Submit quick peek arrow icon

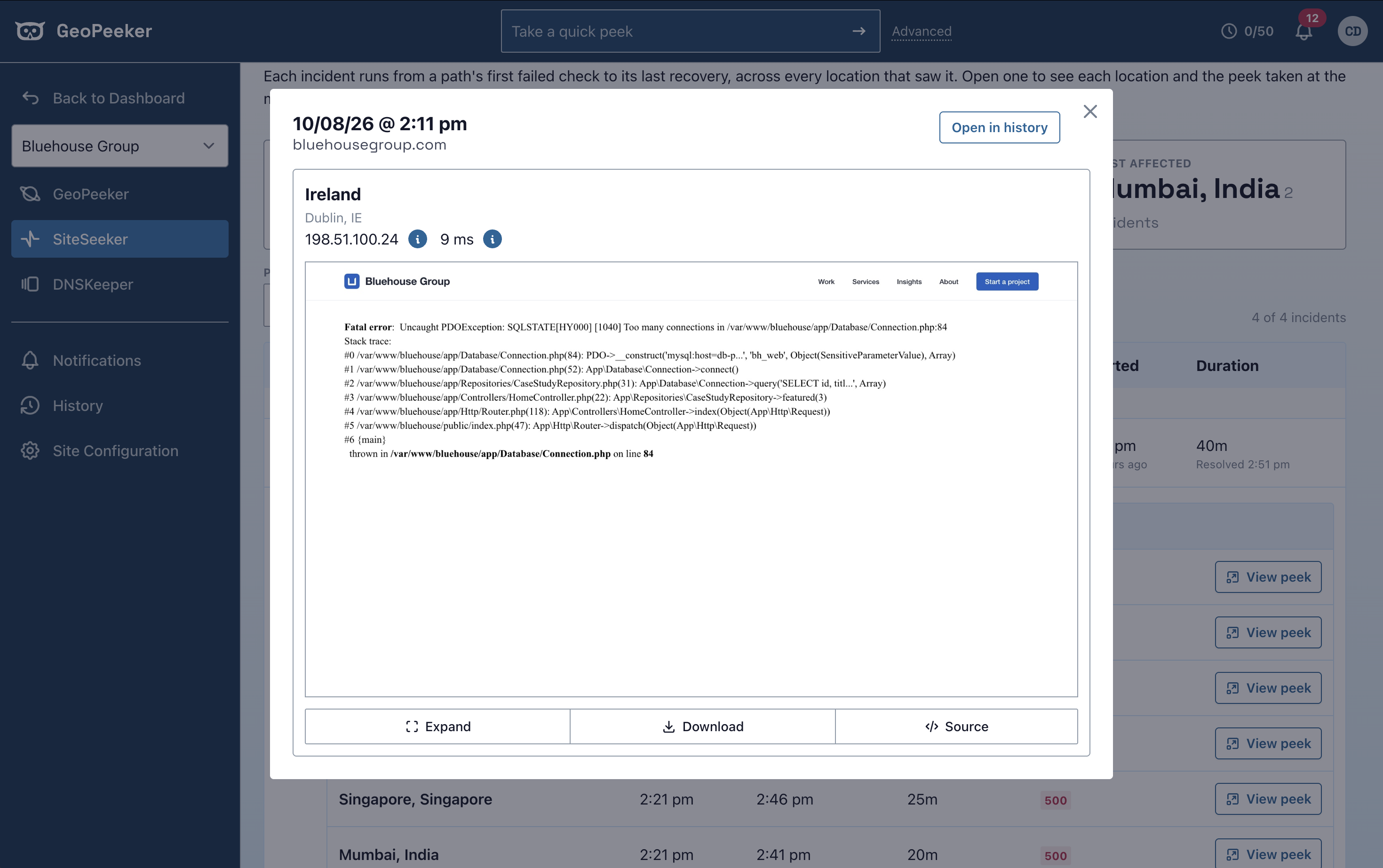pos(858,31)
